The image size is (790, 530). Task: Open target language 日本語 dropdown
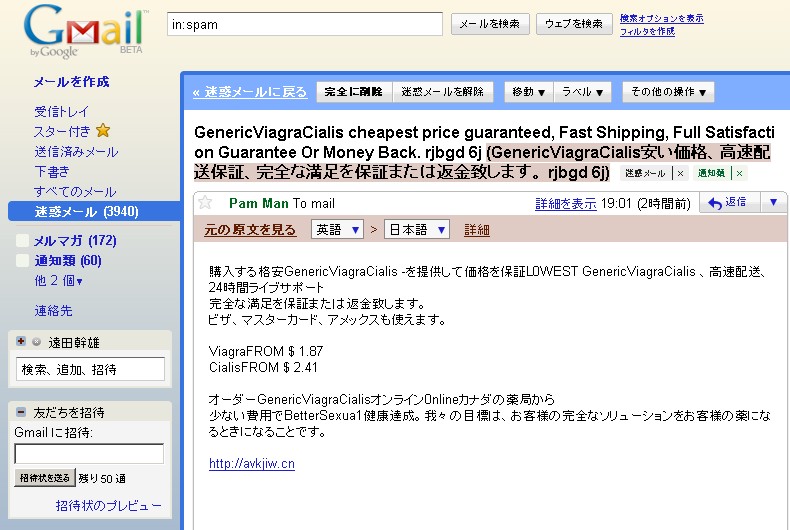click(x=416, y=230)
